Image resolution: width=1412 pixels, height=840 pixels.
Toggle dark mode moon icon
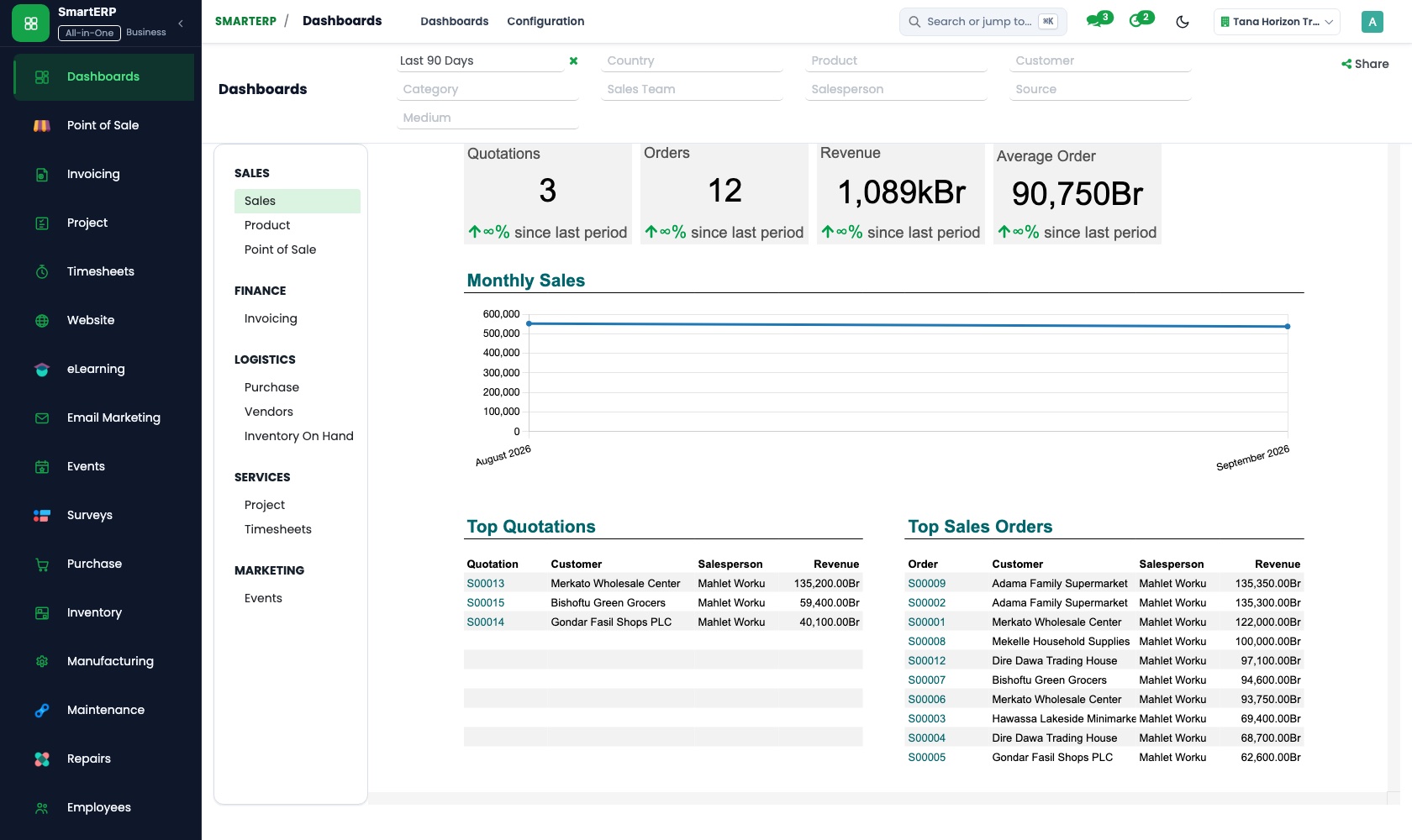1183,22
